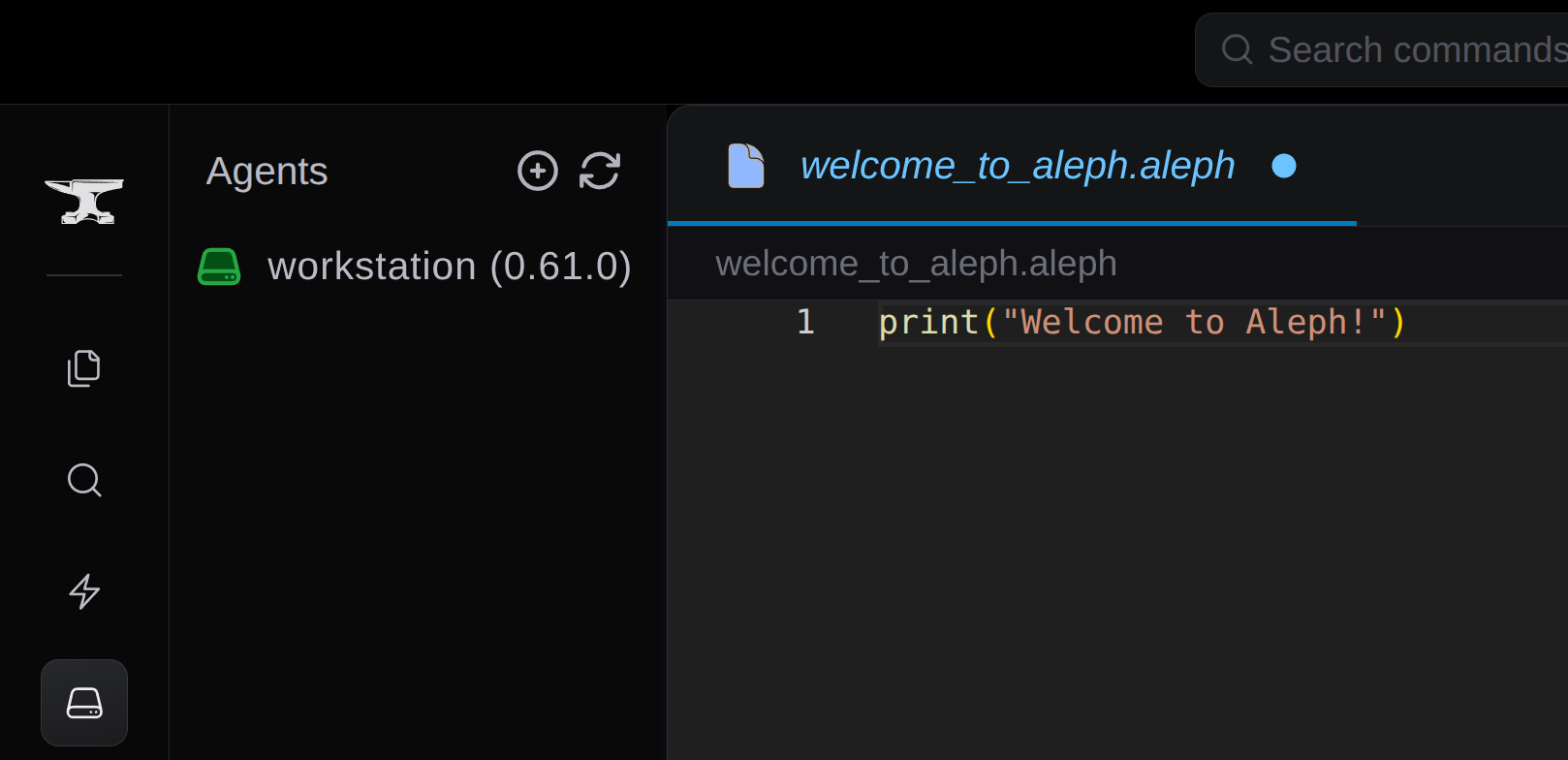Refresh the Agents list
The width and height of the screenshot is (1568, 760).
click(x=600, y=171)
